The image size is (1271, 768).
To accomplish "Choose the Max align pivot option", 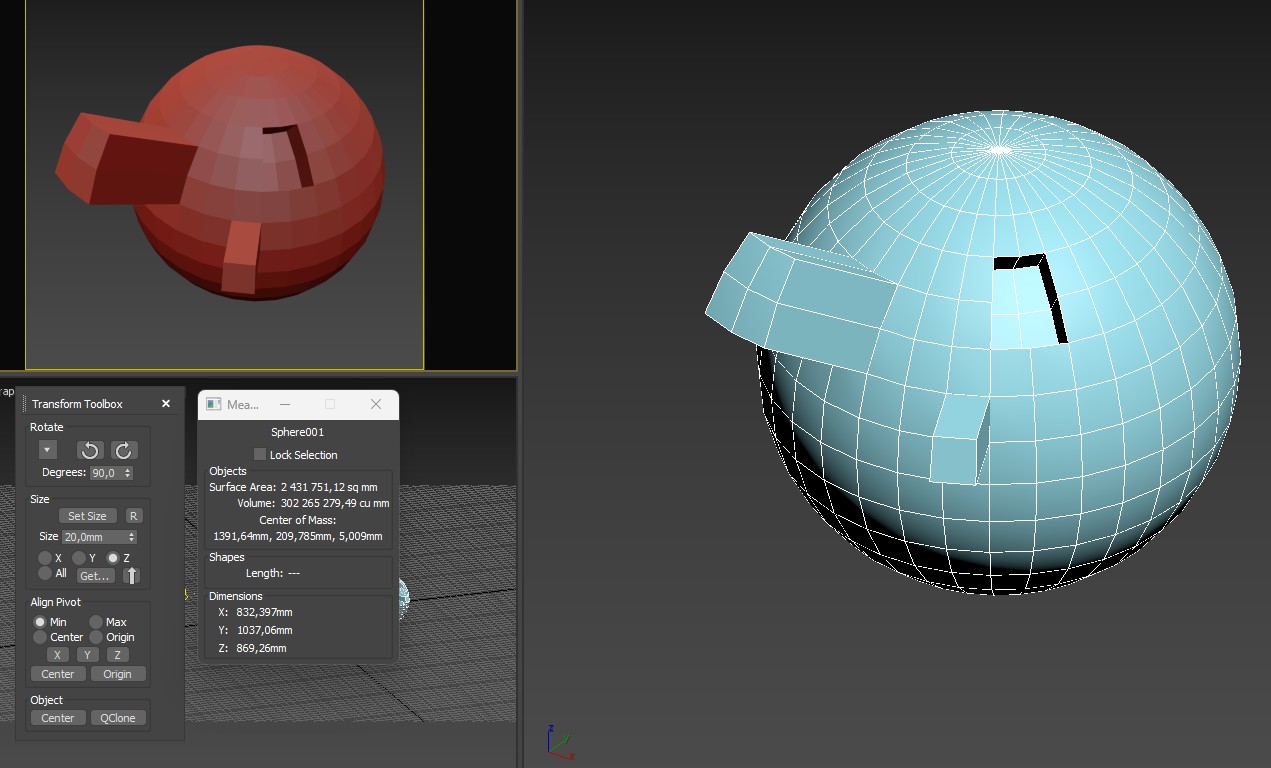I will 96,622.
